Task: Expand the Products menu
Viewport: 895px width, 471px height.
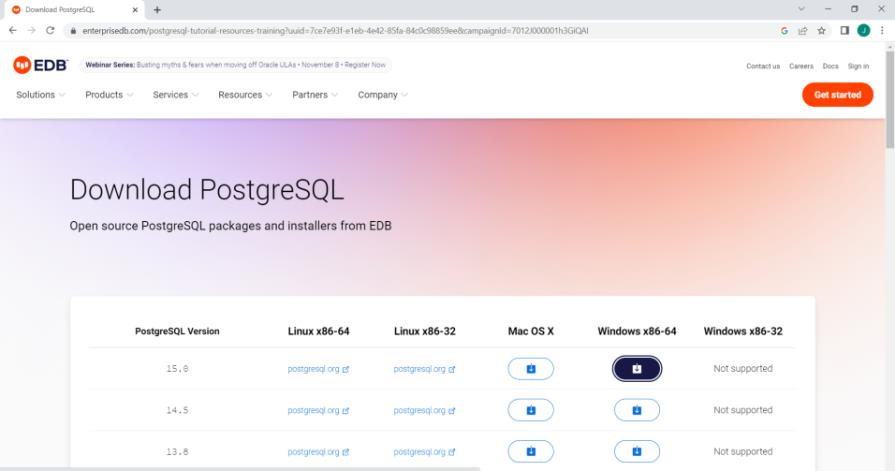Action: [x=109, y=95]
